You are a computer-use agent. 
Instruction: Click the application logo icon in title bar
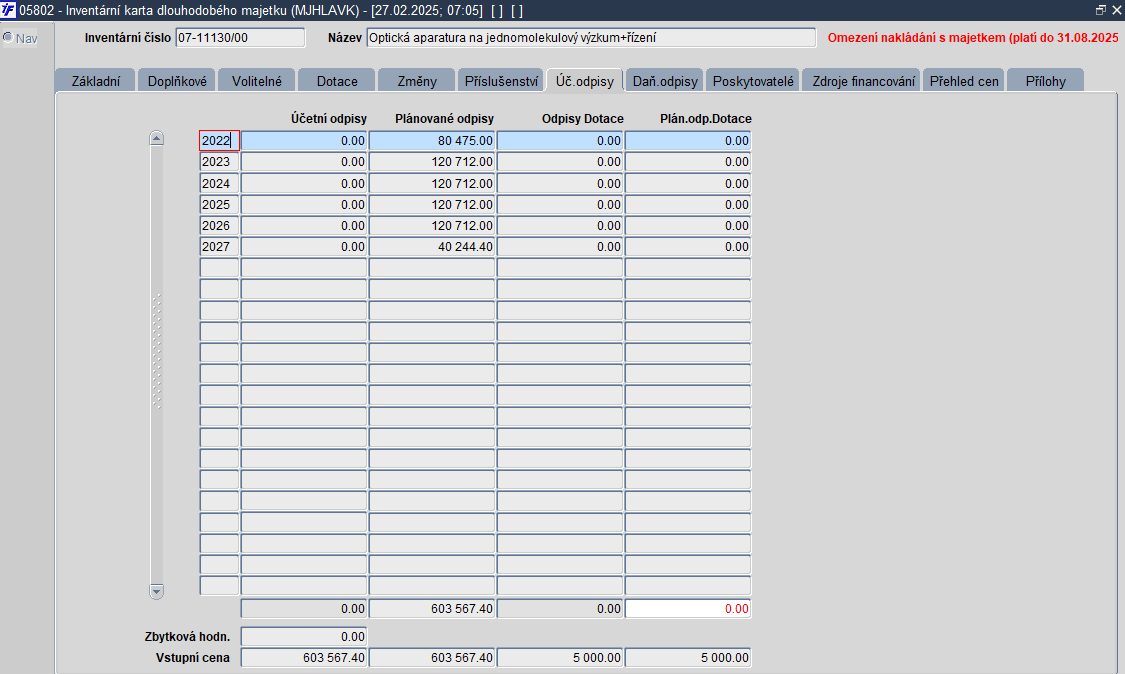[8, 10]
